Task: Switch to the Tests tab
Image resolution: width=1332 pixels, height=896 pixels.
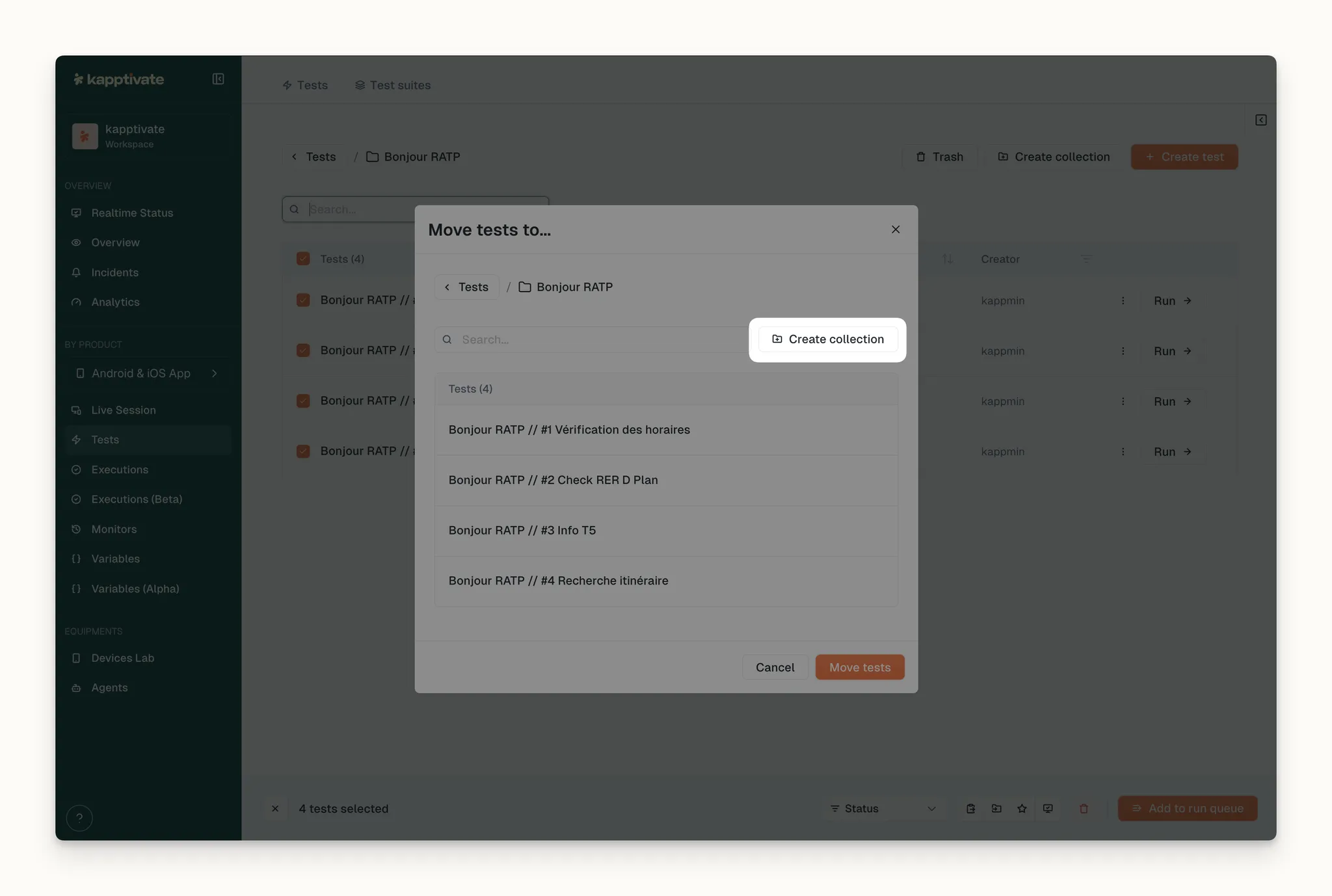Action: click(x=305, y=85)
